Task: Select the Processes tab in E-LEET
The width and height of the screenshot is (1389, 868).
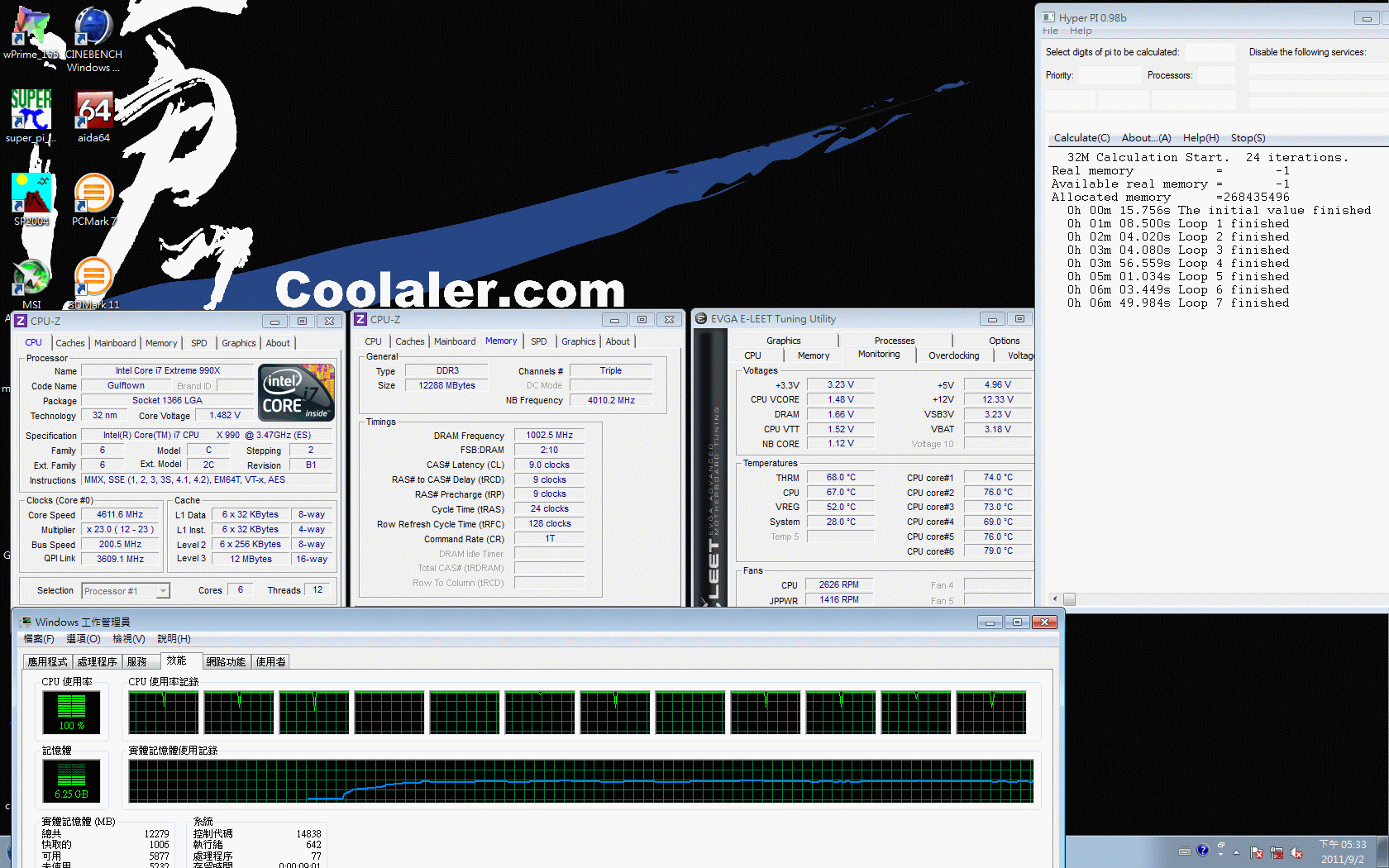Action: tap(895, 341)
